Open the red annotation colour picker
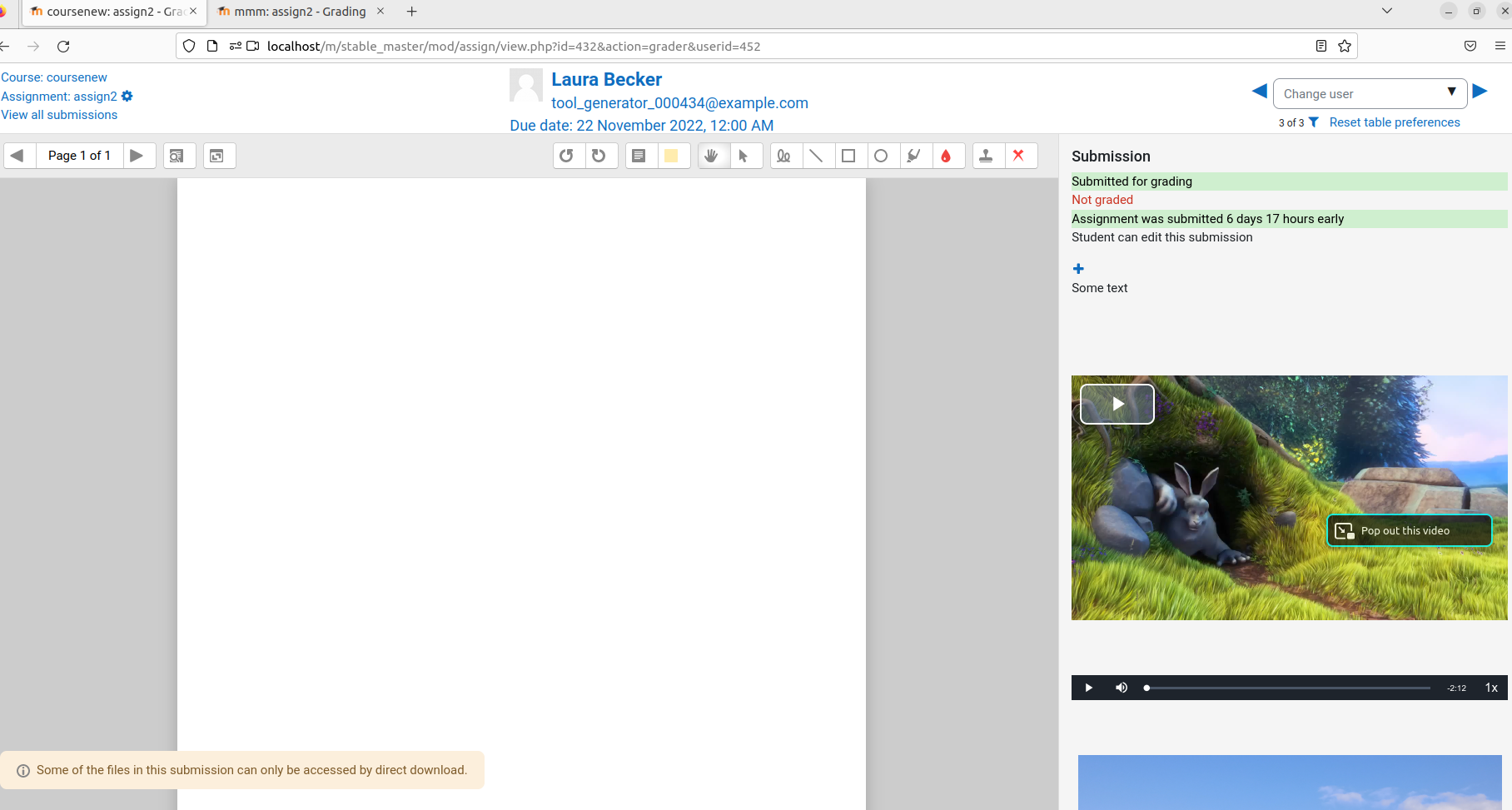1512x810 pixels. pyautogui.click(x=947, y=156)
